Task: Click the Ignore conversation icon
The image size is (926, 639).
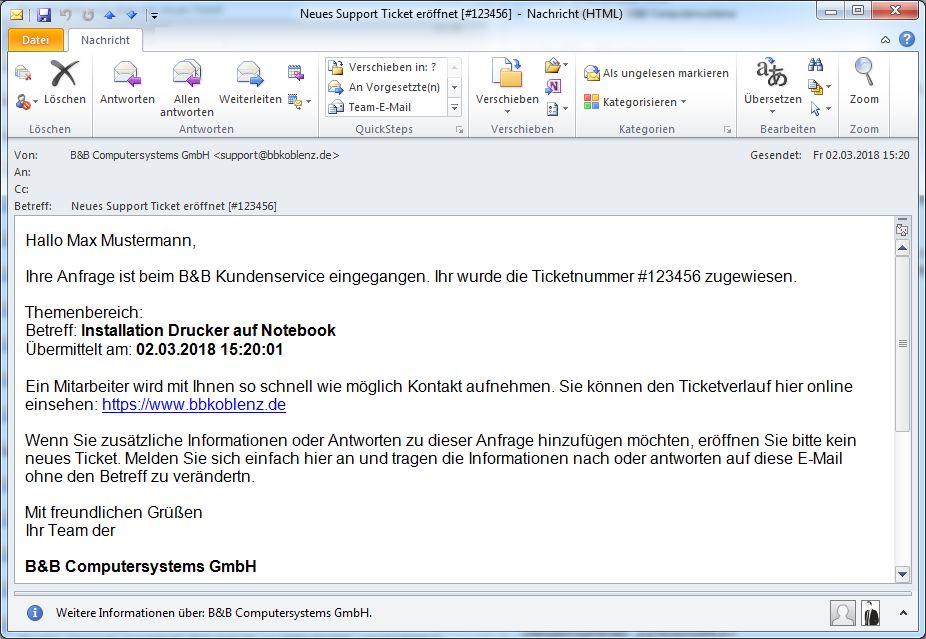Action: coord(22,73)
